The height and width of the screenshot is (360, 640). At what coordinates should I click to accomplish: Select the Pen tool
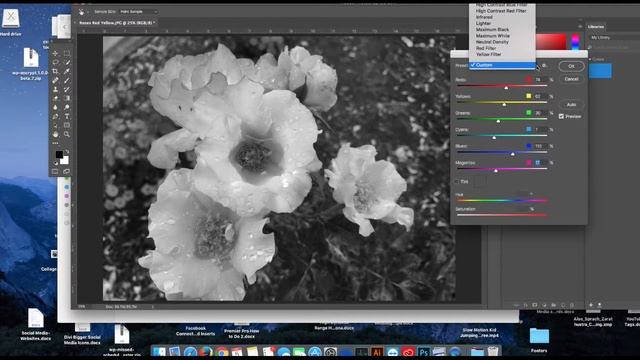[55, 116]
